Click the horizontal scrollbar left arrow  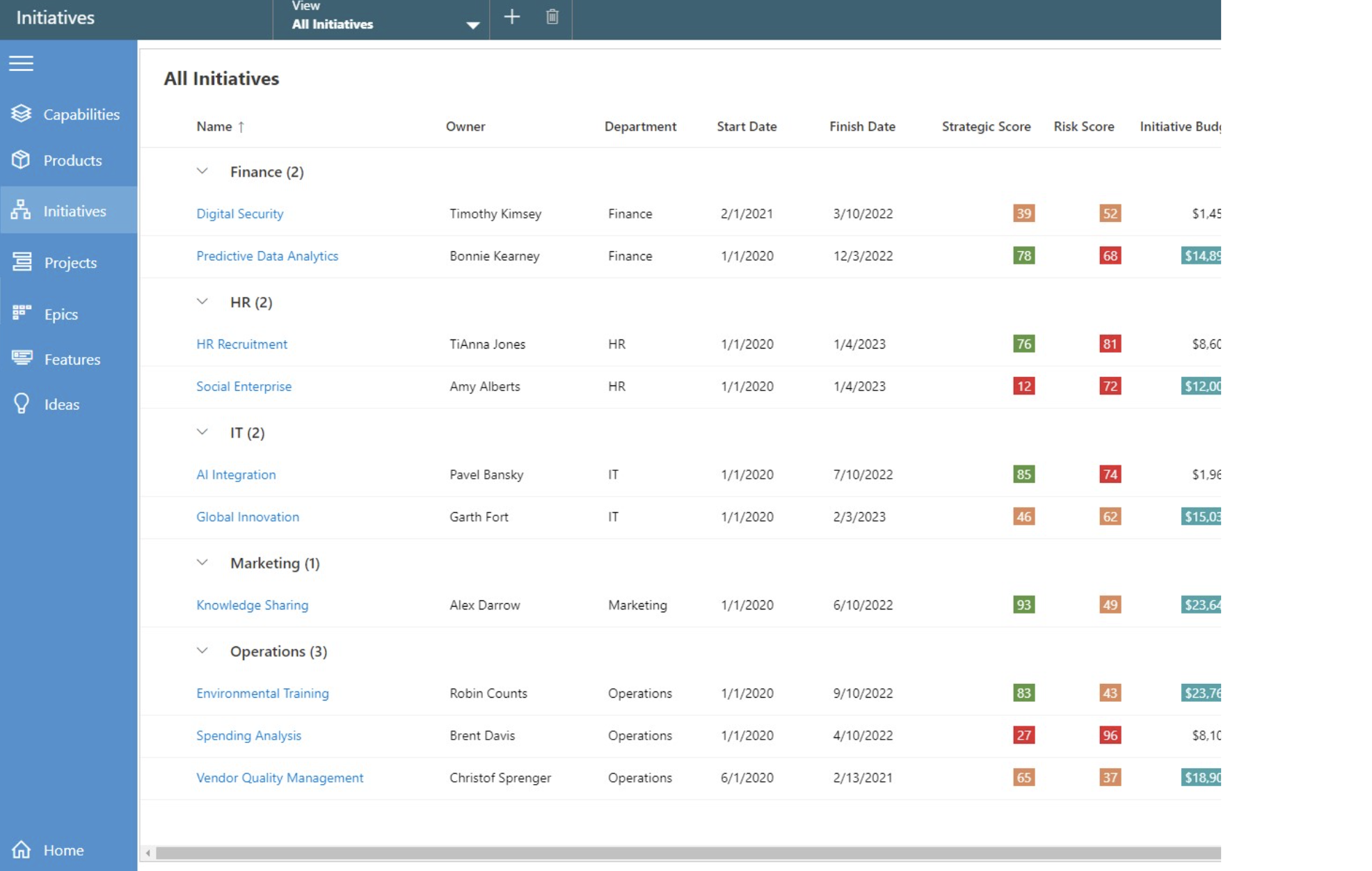147,853
